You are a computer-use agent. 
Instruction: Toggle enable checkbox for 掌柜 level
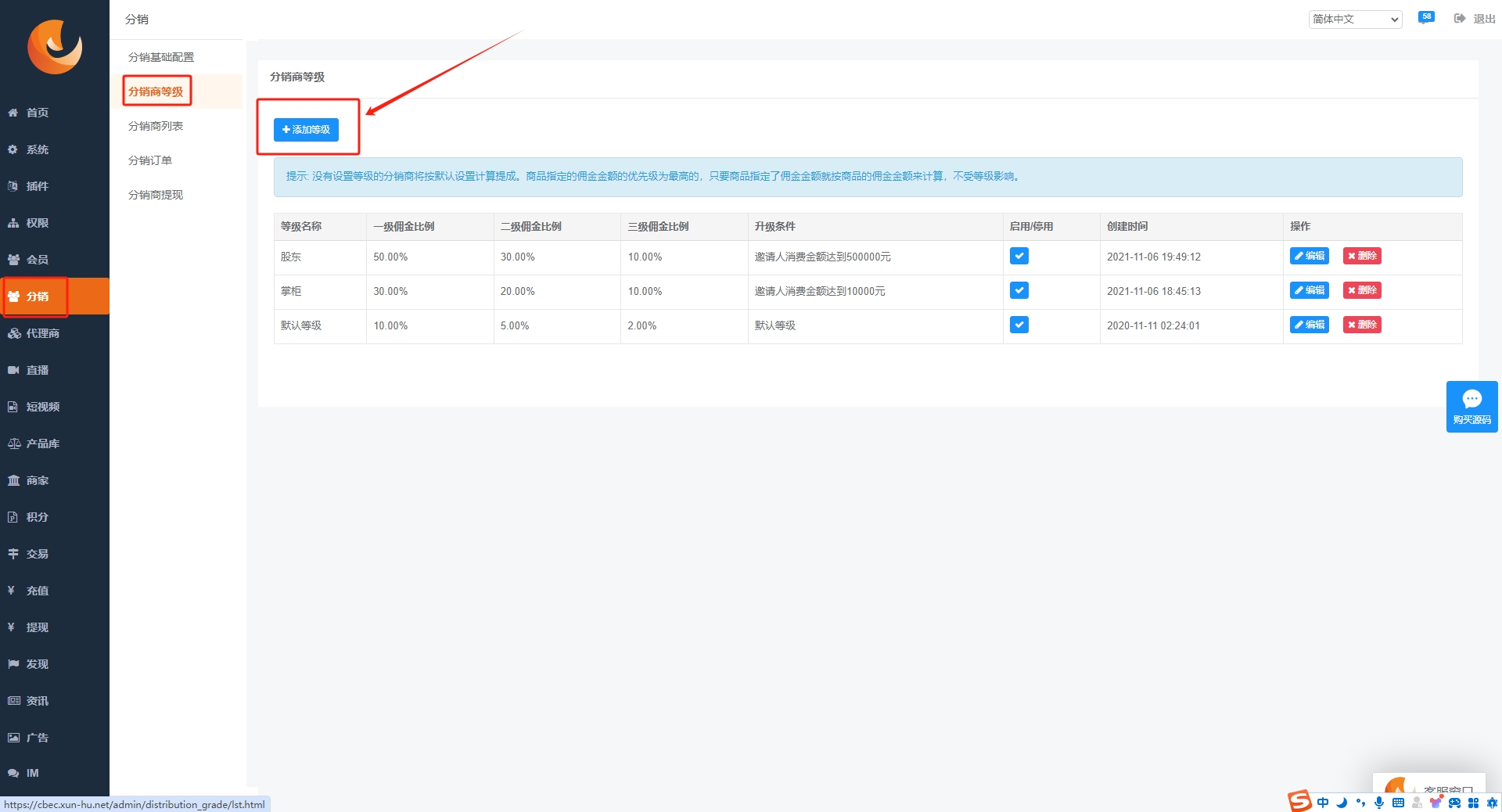1019,290
